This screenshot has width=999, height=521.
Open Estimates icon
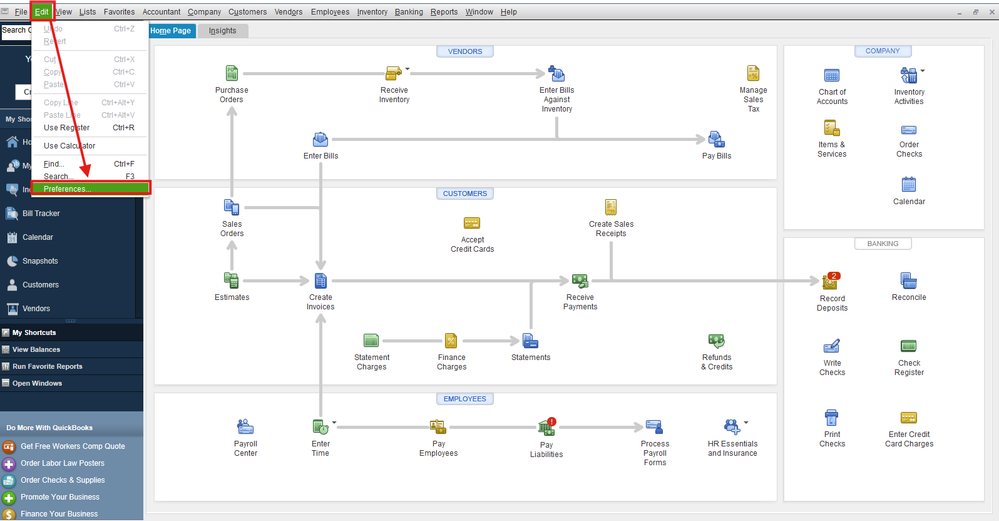click(x=231, y=280)
